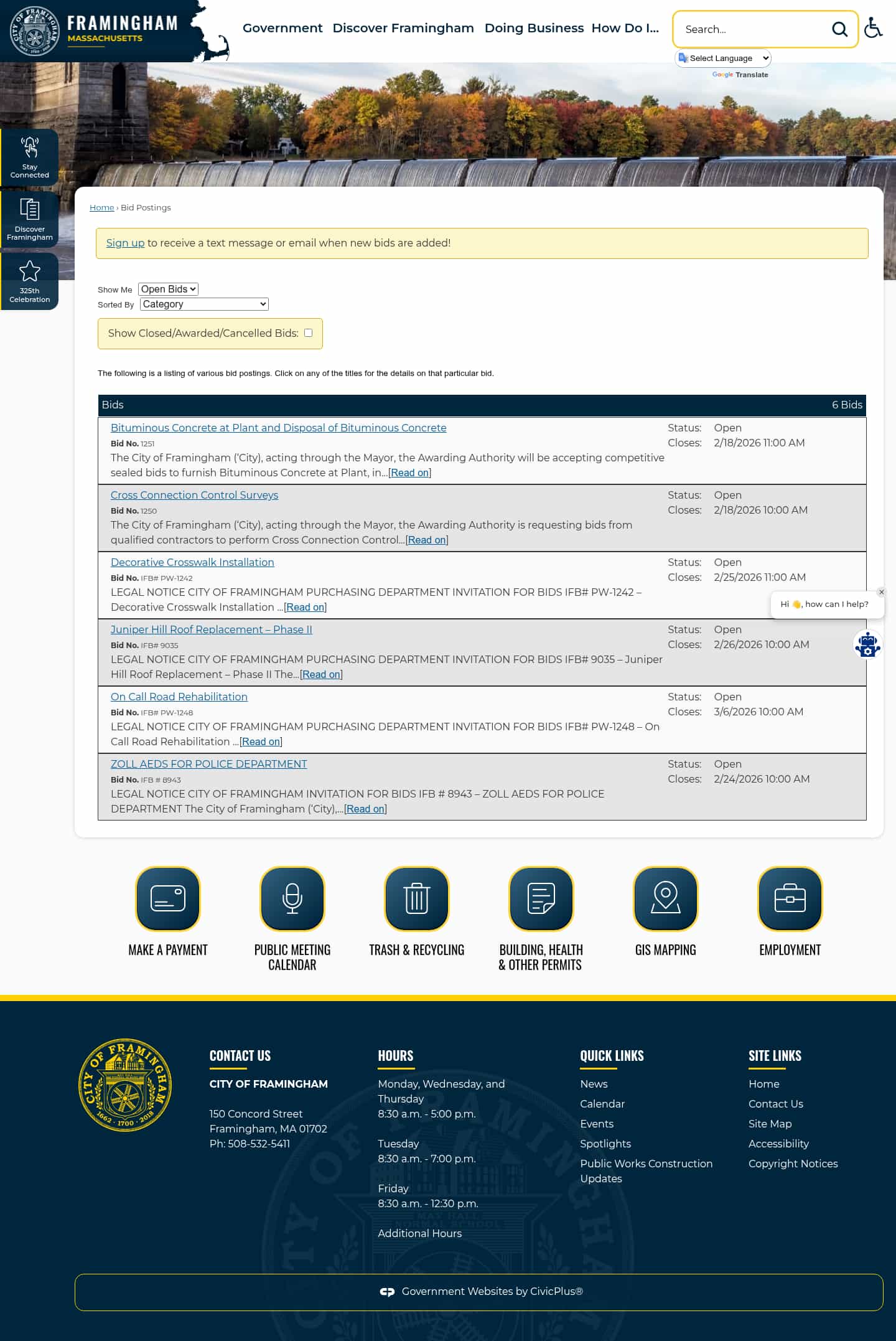Toggle Show Closed/Awarded/Cancelled Bids checkbox
The image size is (896, 1341).
308,333
